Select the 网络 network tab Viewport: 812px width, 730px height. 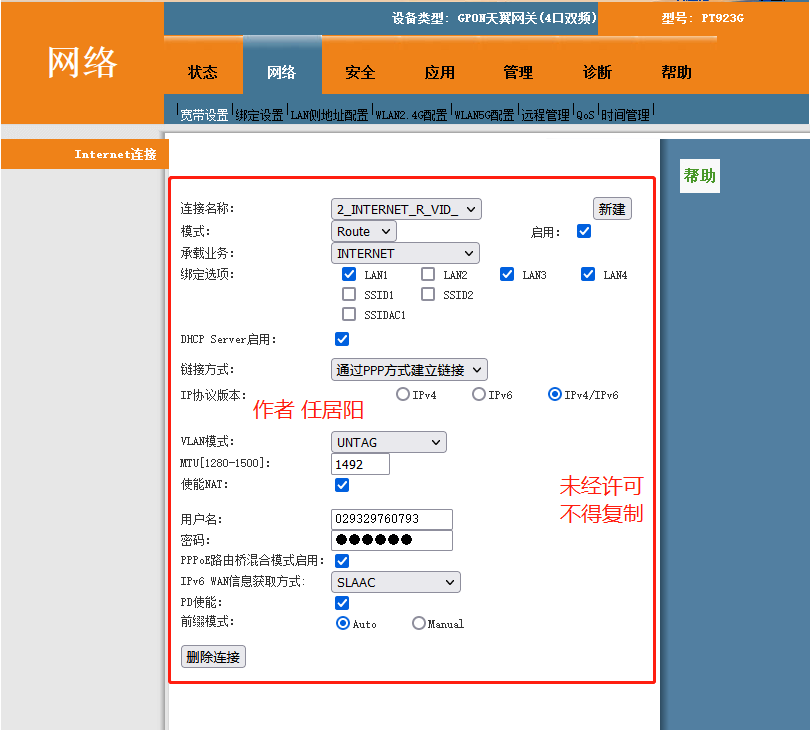point(282,72)
